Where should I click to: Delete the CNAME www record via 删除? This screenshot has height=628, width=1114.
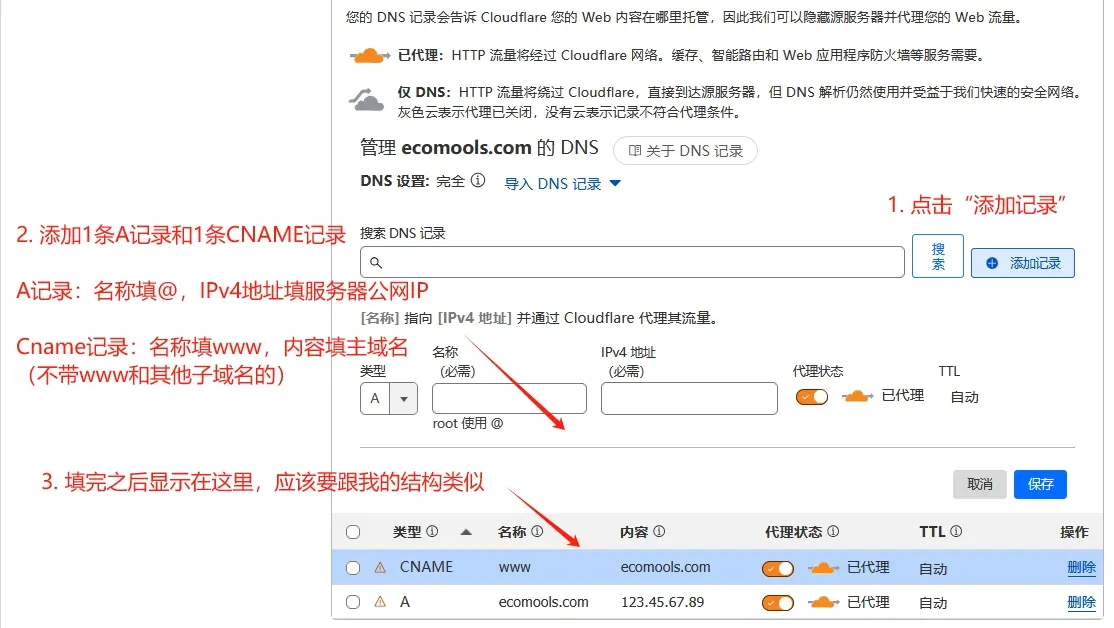(x=1081, y=568)
